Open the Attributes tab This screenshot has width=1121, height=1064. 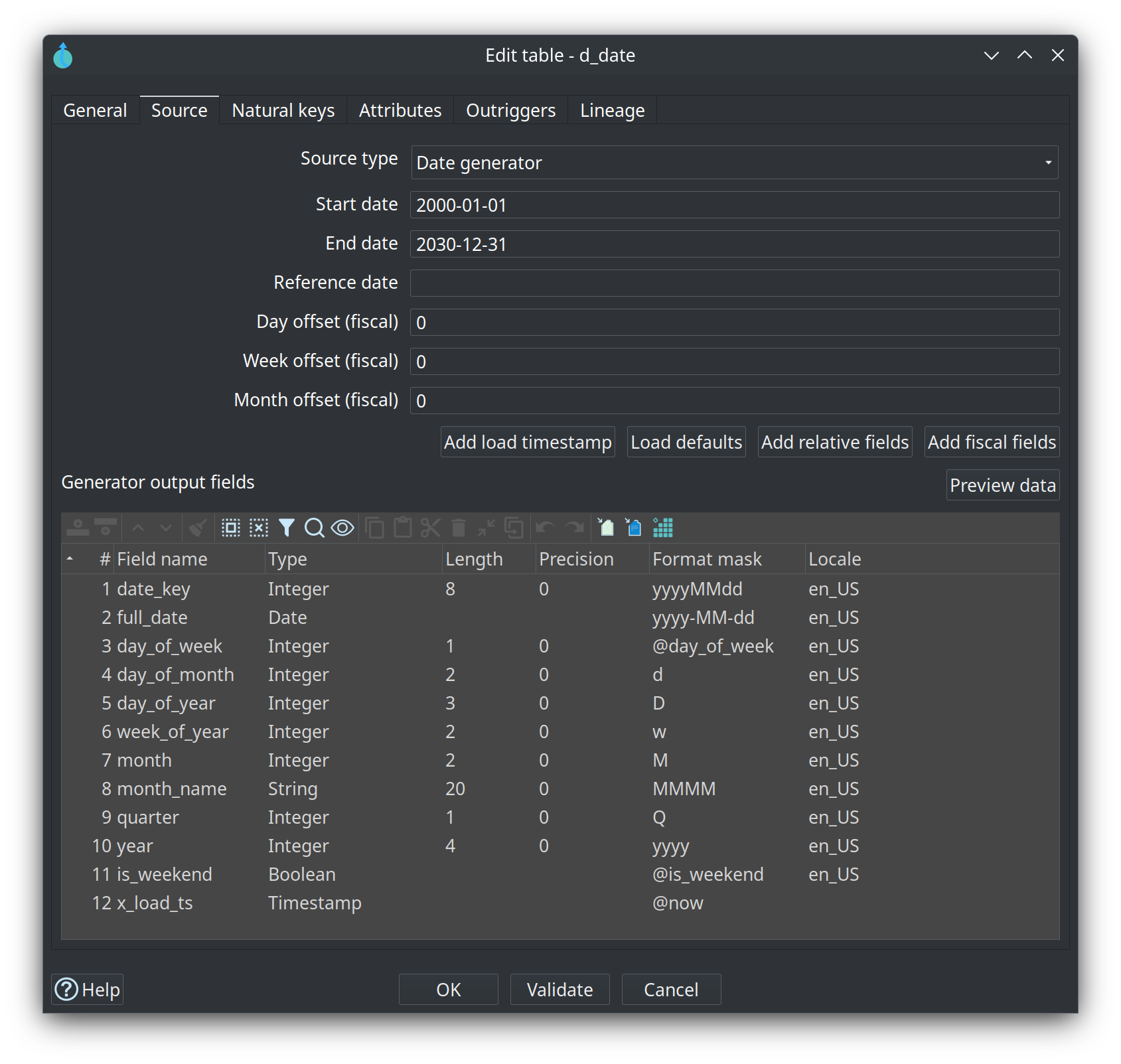(x=400, y=110)
